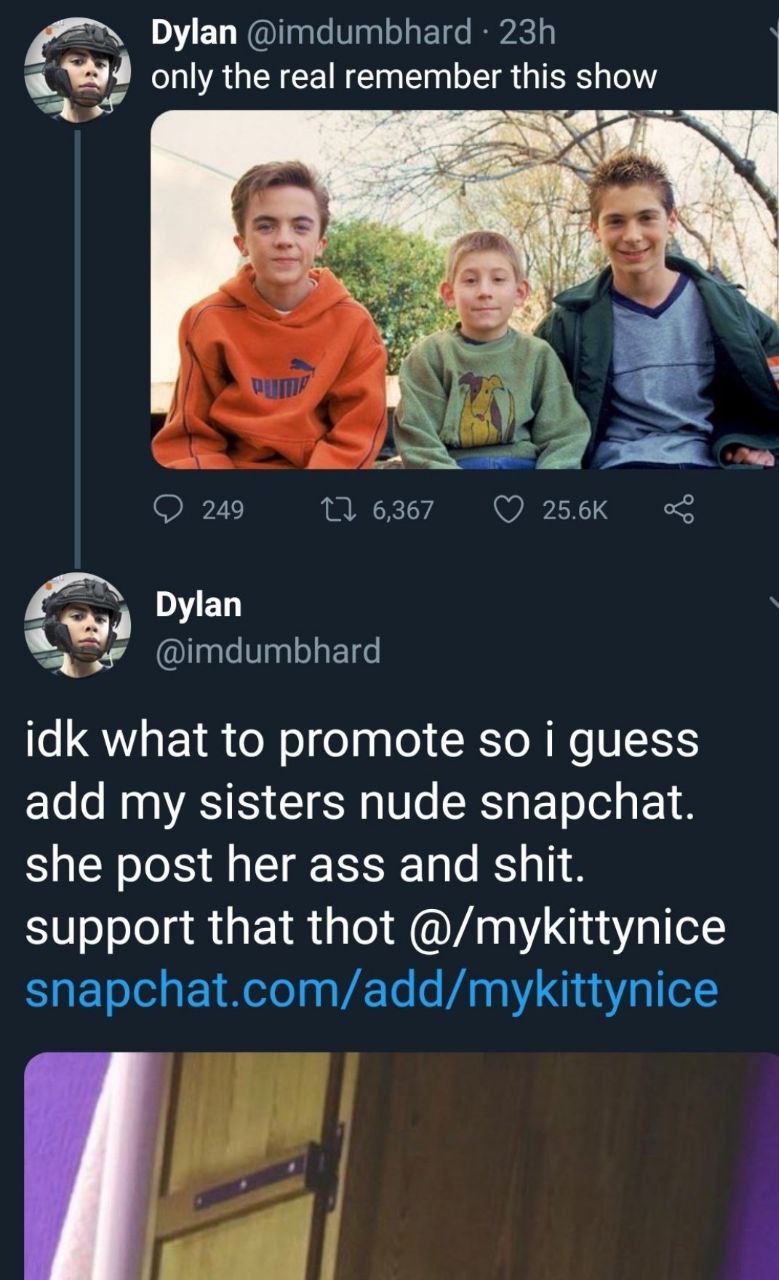Expand the second tweet's options chevron
The height and width of the screenshot is (1280, 779).
[x=773, y=601]
